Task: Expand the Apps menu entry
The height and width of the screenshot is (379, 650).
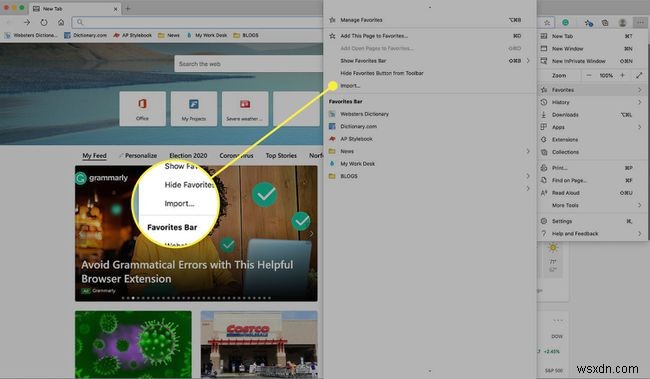Action: 592,127
